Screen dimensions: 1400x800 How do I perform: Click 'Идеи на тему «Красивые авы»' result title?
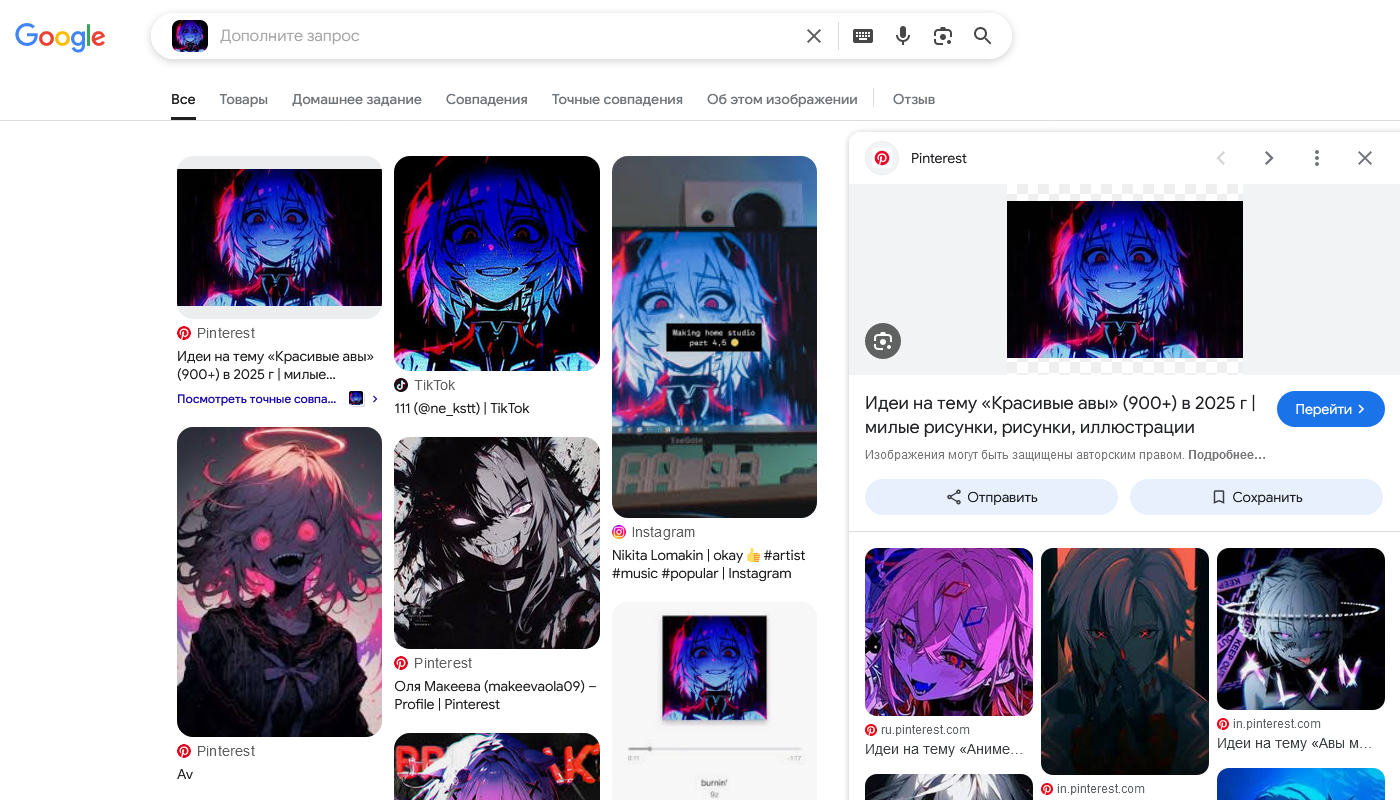pyautogui.click(x=276, y=365)
